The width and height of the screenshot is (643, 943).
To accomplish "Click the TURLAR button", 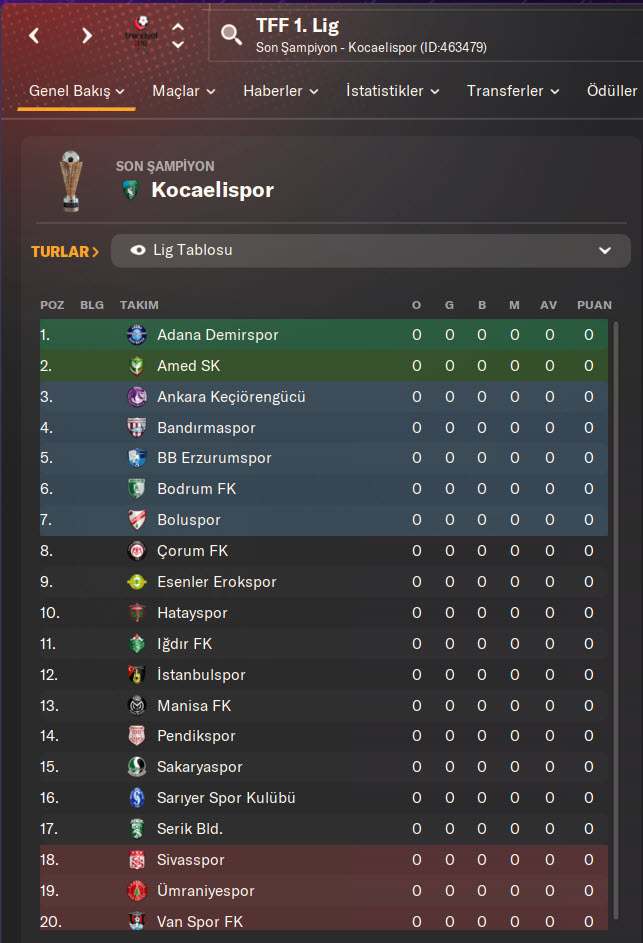I will (x=65, y=251).
